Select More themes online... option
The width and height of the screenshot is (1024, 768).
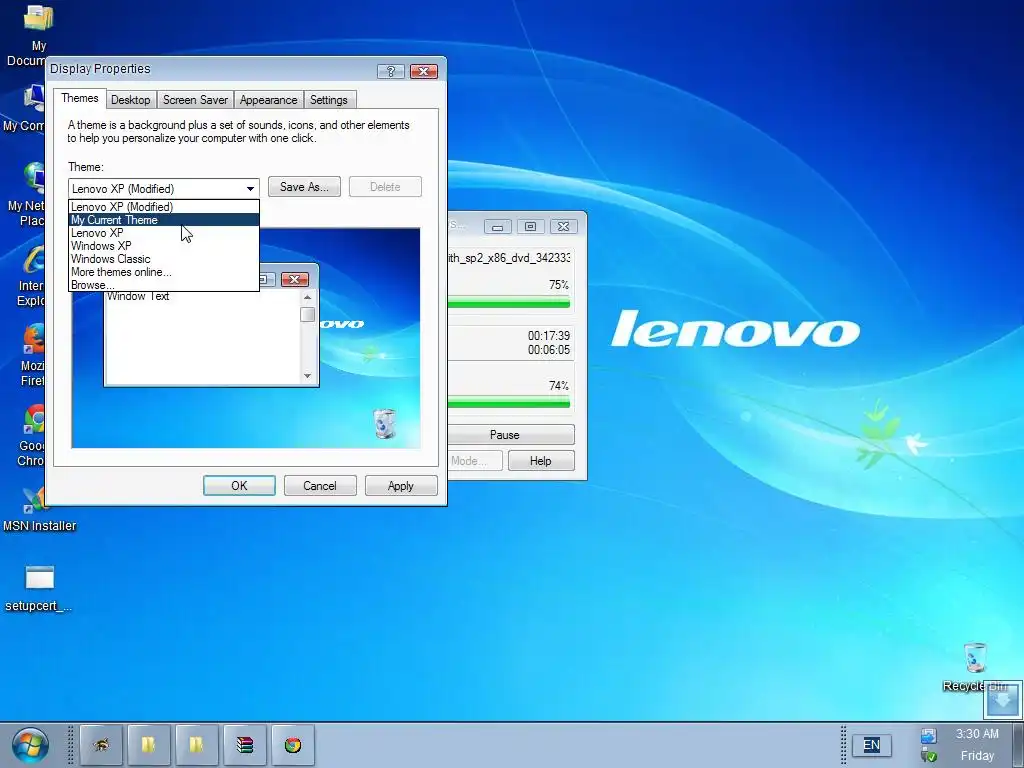click(x=164, y=272)
